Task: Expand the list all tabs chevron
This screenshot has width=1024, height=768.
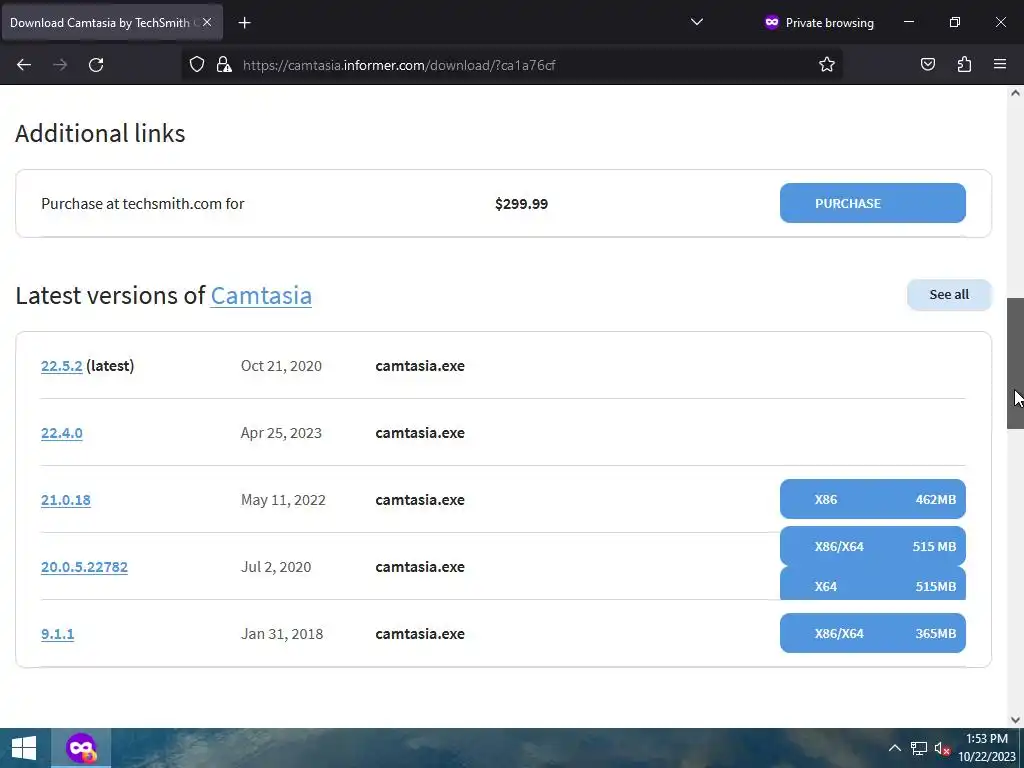Action: pyautogui.click(x=697, y=22)
